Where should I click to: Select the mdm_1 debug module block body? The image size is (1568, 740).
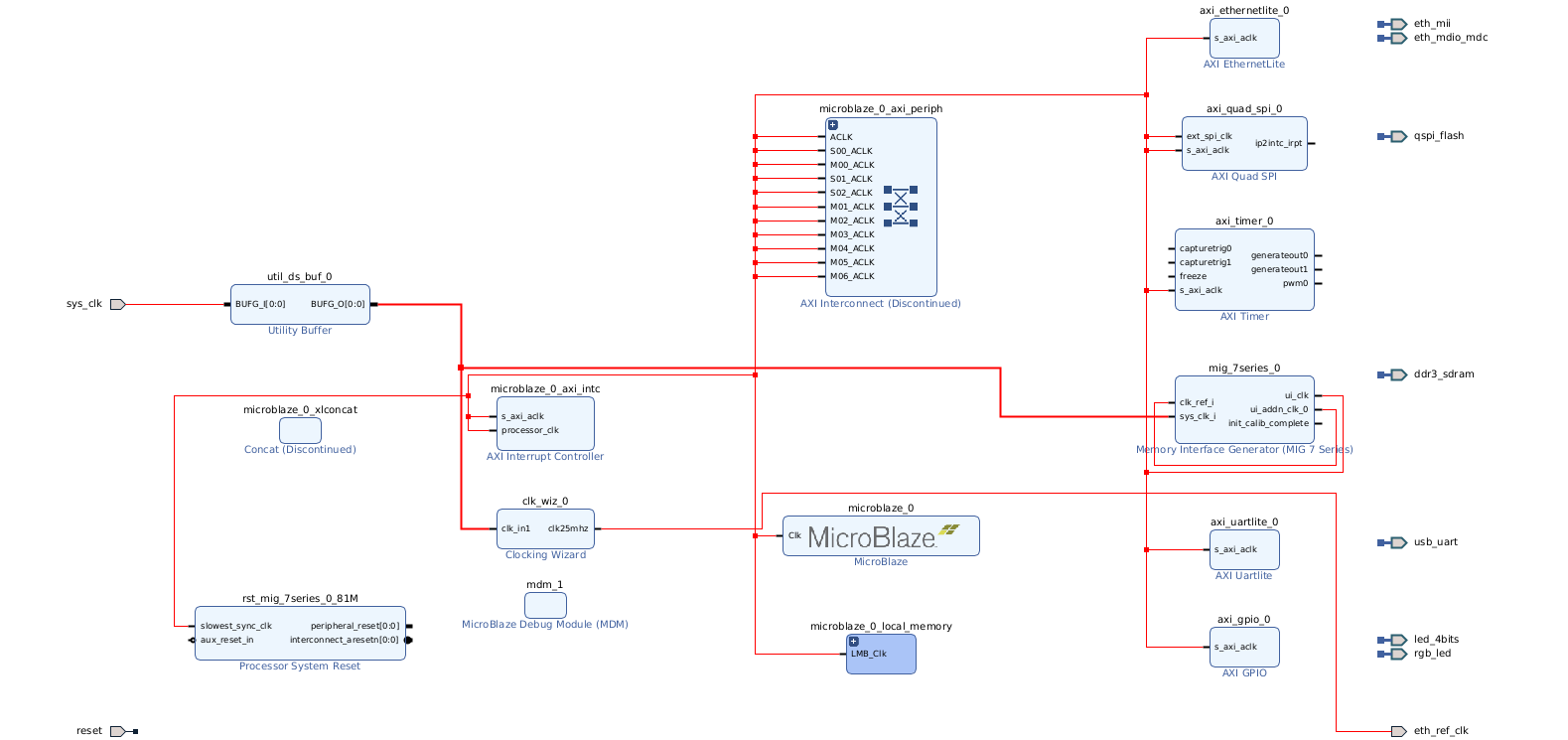pos(545,605)
